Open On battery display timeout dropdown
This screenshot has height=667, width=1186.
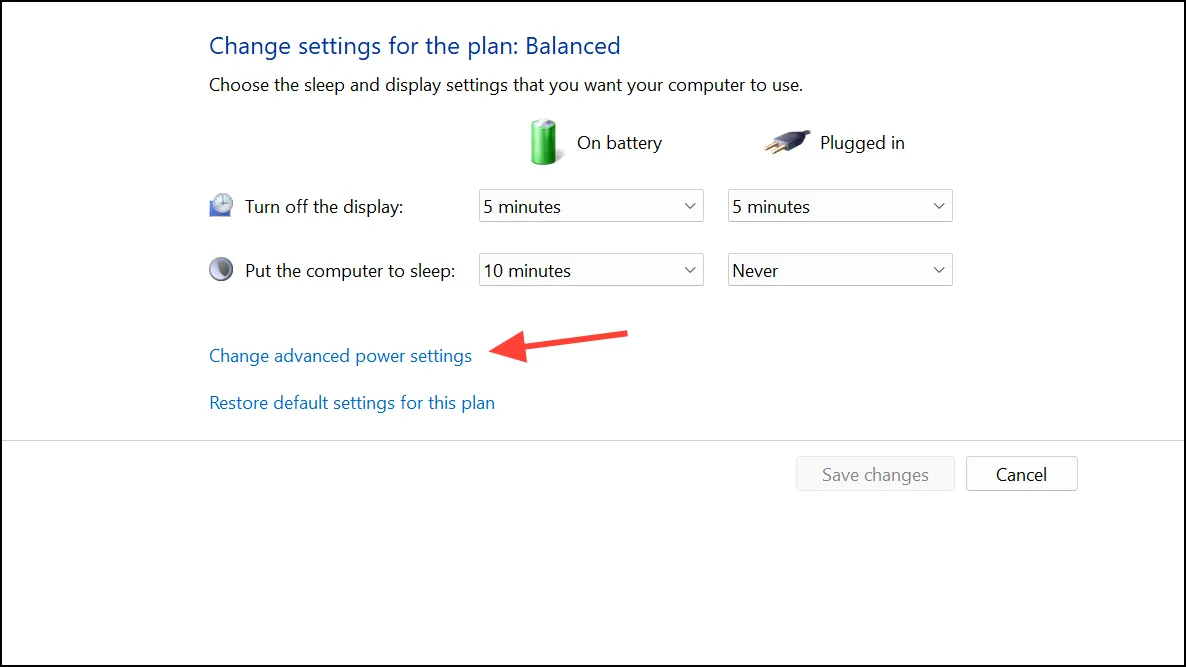[591, 206]
